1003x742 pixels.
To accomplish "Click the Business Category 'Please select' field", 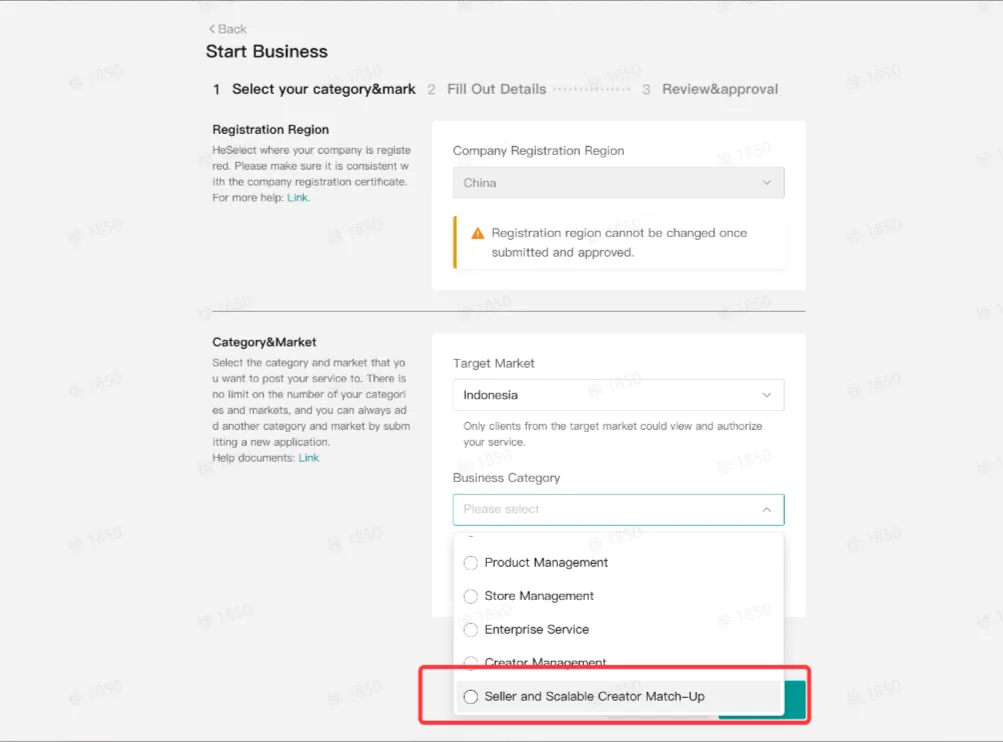I will 618,509.
